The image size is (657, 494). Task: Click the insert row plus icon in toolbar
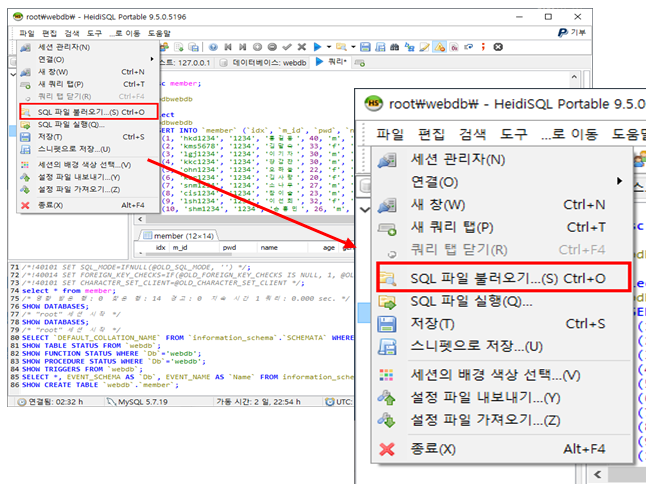tap(257, 47)
